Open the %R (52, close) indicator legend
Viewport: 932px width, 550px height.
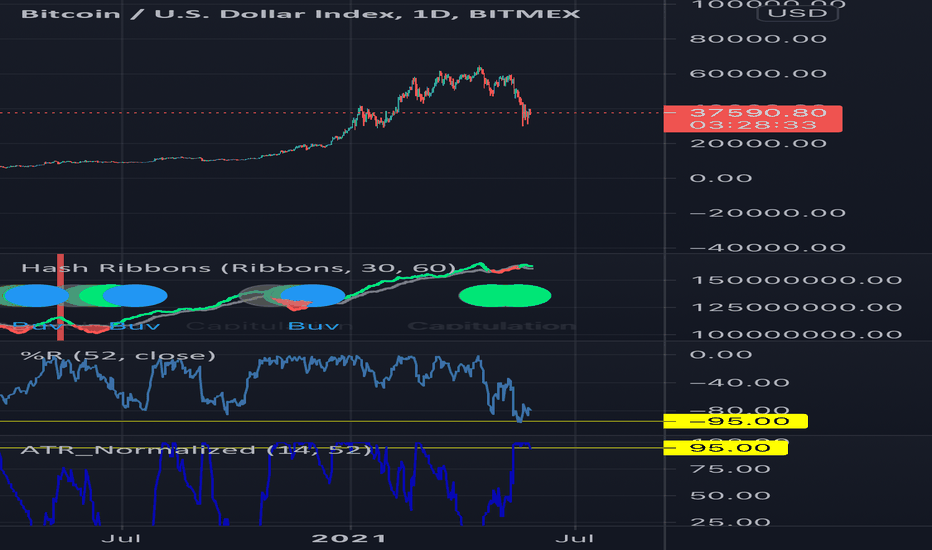point(118,356)
